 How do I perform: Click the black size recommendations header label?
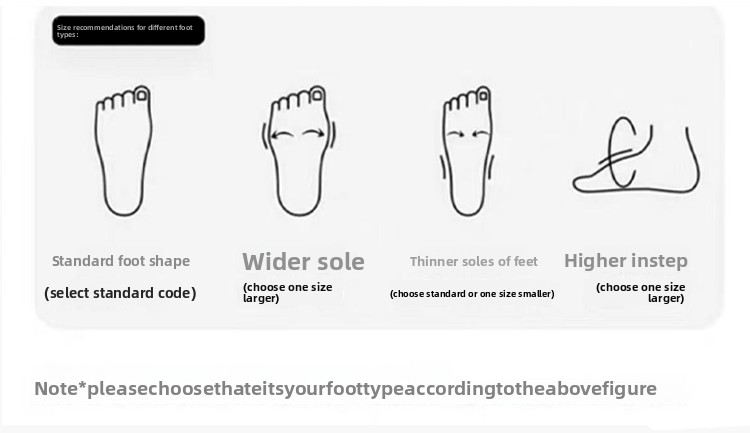click(128, 31)
